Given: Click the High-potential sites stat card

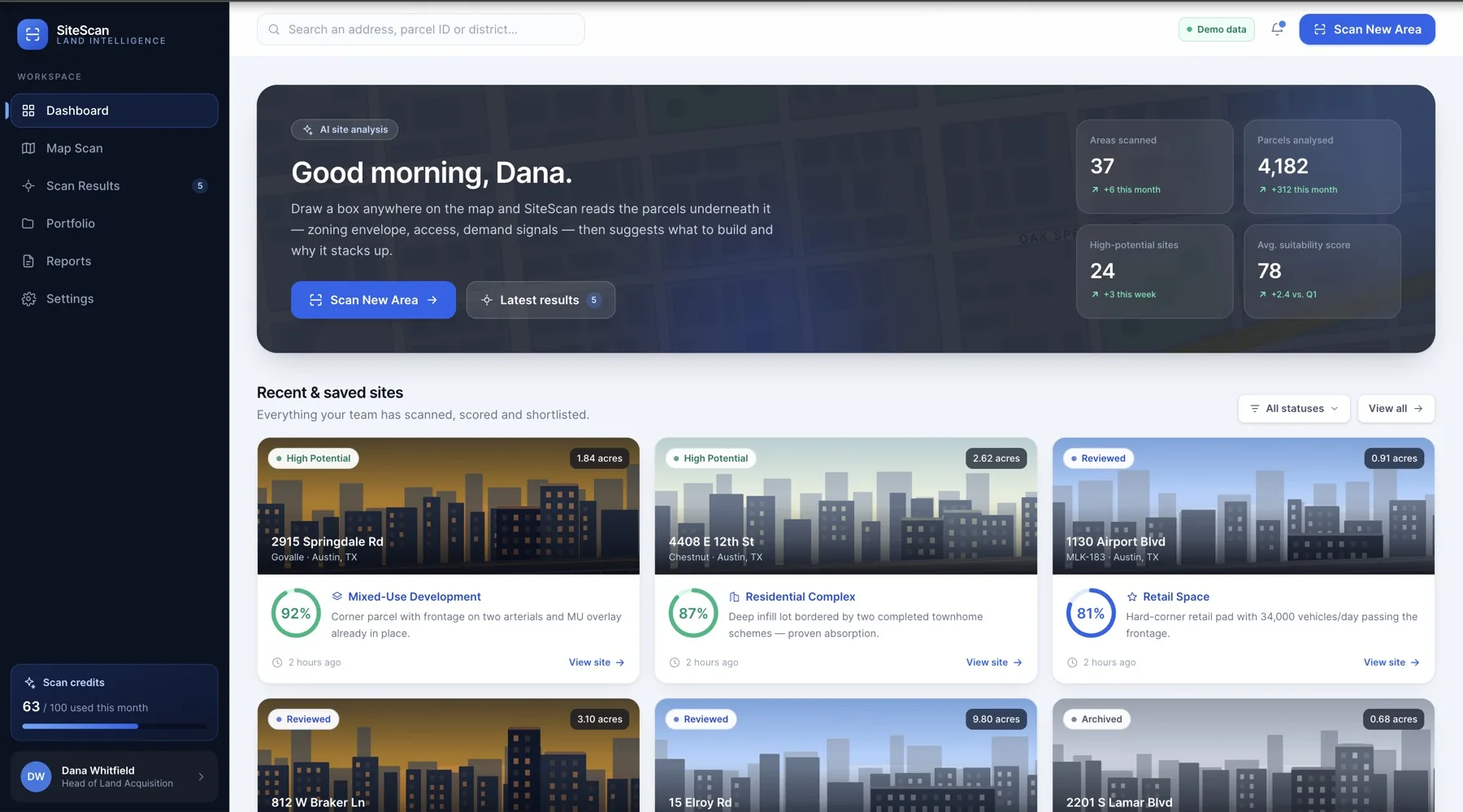Looking at the screenshot, I should coord(1154,271).
